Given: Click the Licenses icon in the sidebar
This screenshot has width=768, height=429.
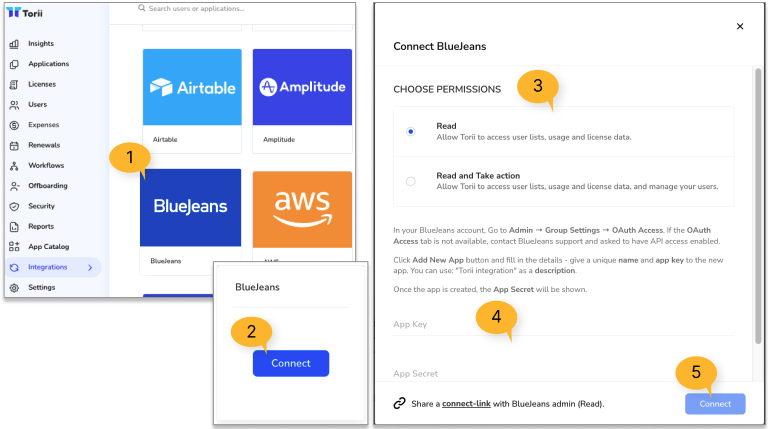Looking at the screenshot, I should click(14, 85).
